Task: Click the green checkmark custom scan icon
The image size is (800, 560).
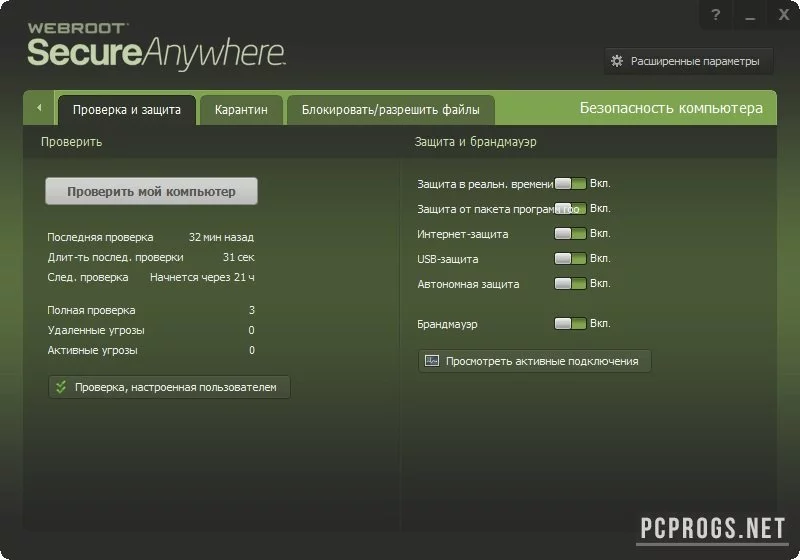Action: [61, 387]
